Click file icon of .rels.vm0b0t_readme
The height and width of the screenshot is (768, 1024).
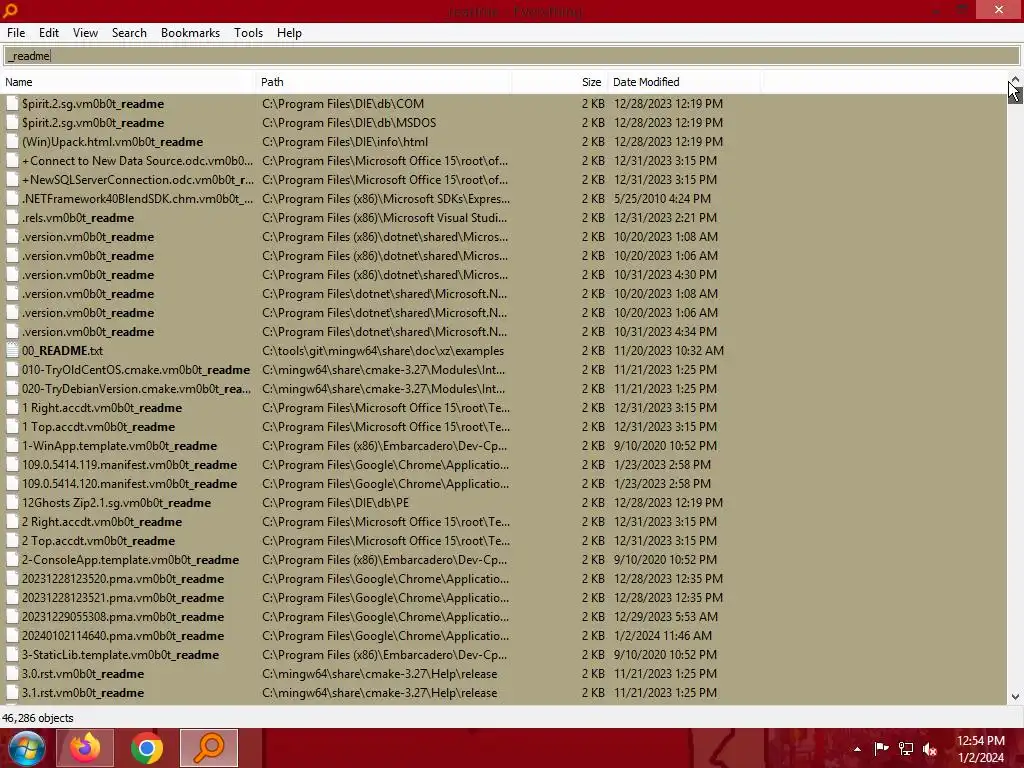[x=12, y=217]
